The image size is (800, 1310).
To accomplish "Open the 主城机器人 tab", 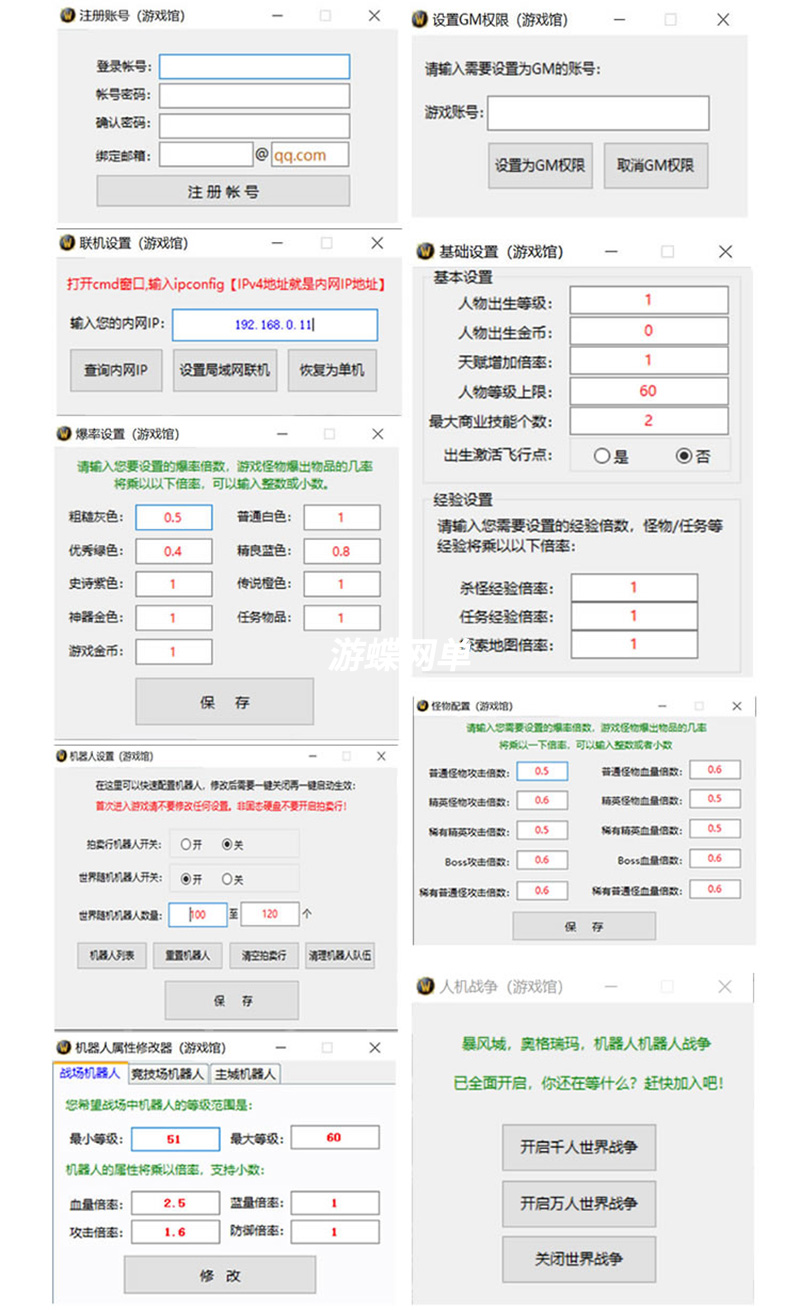I will (x=245, y=1074).
